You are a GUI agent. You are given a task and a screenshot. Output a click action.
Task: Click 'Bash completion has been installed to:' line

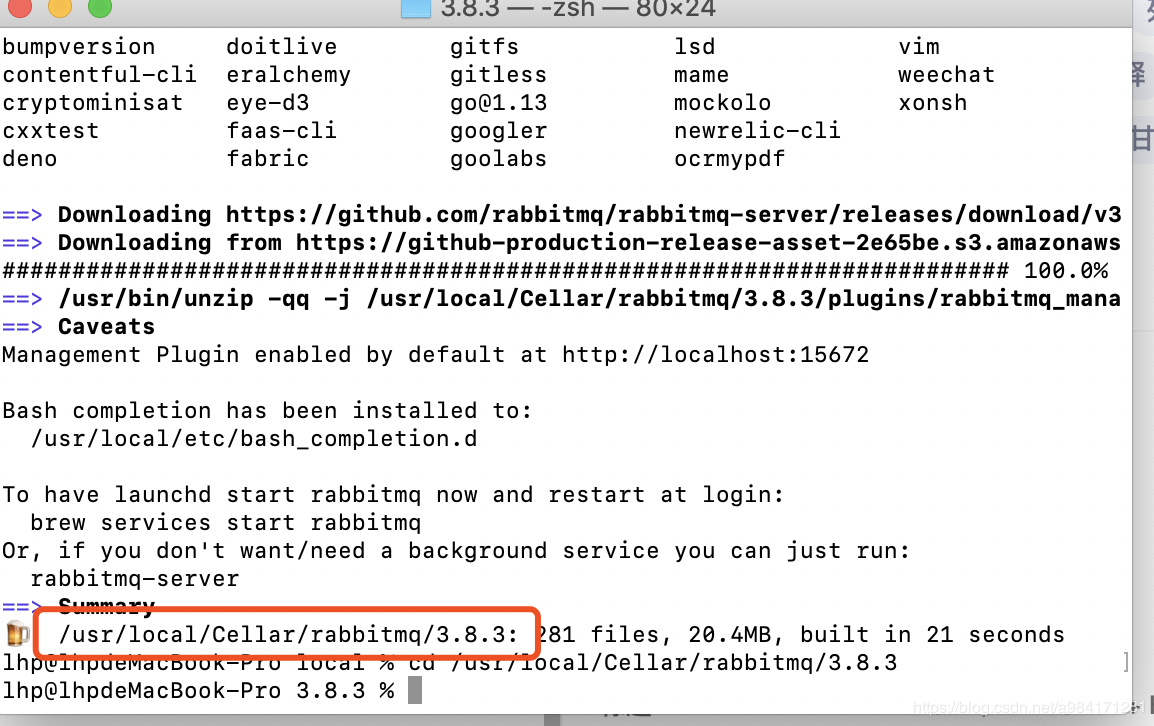267,411
